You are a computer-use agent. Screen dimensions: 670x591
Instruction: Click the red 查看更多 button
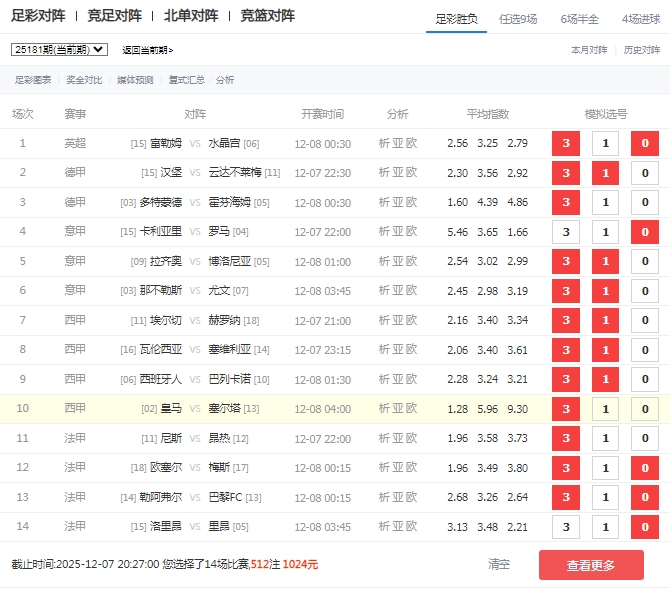pos(591,565)
